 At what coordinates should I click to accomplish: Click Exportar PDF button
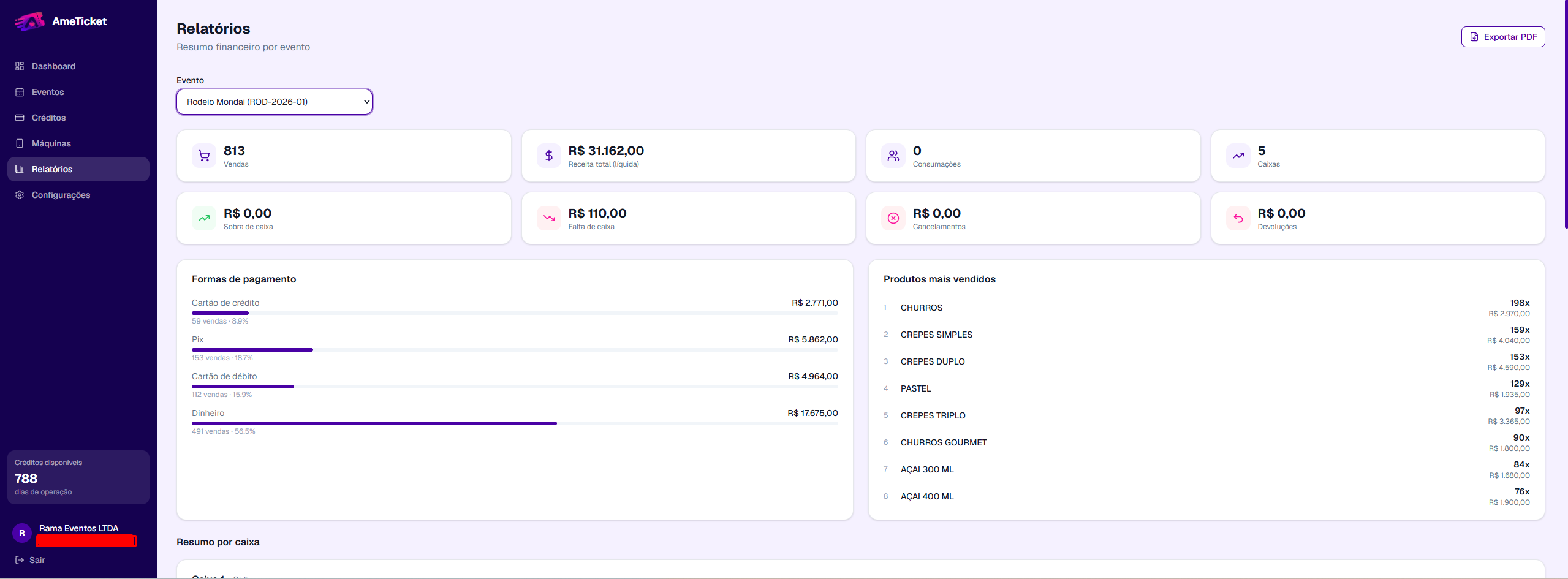[1503, 37]
